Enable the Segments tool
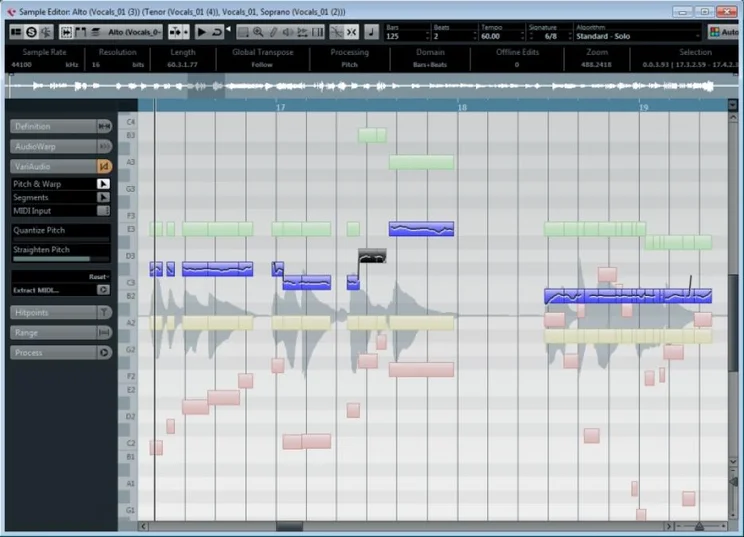 103,197
